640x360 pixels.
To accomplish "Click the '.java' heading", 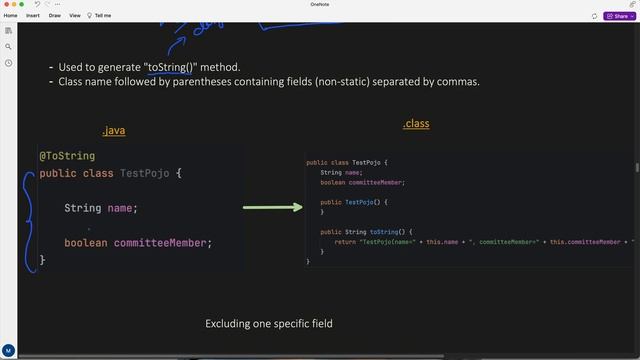I will tap(114, 131).
